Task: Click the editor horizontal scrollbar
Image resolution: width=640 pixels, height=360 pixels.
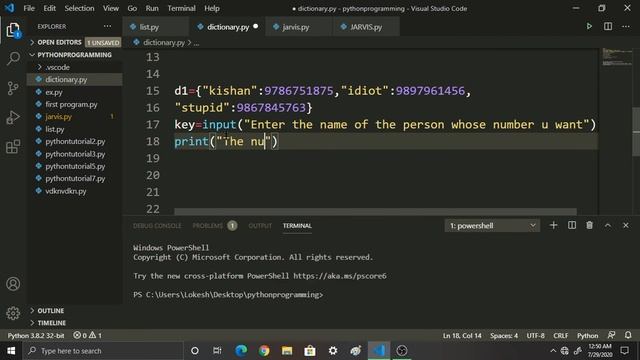Action: click(375, 212)
